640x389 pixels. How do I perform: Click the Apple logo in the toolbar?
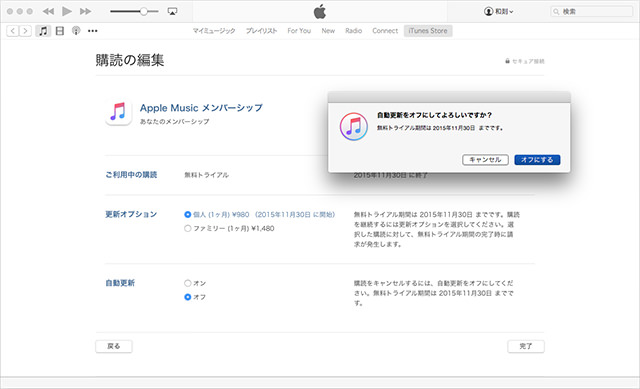pos(320,11)
